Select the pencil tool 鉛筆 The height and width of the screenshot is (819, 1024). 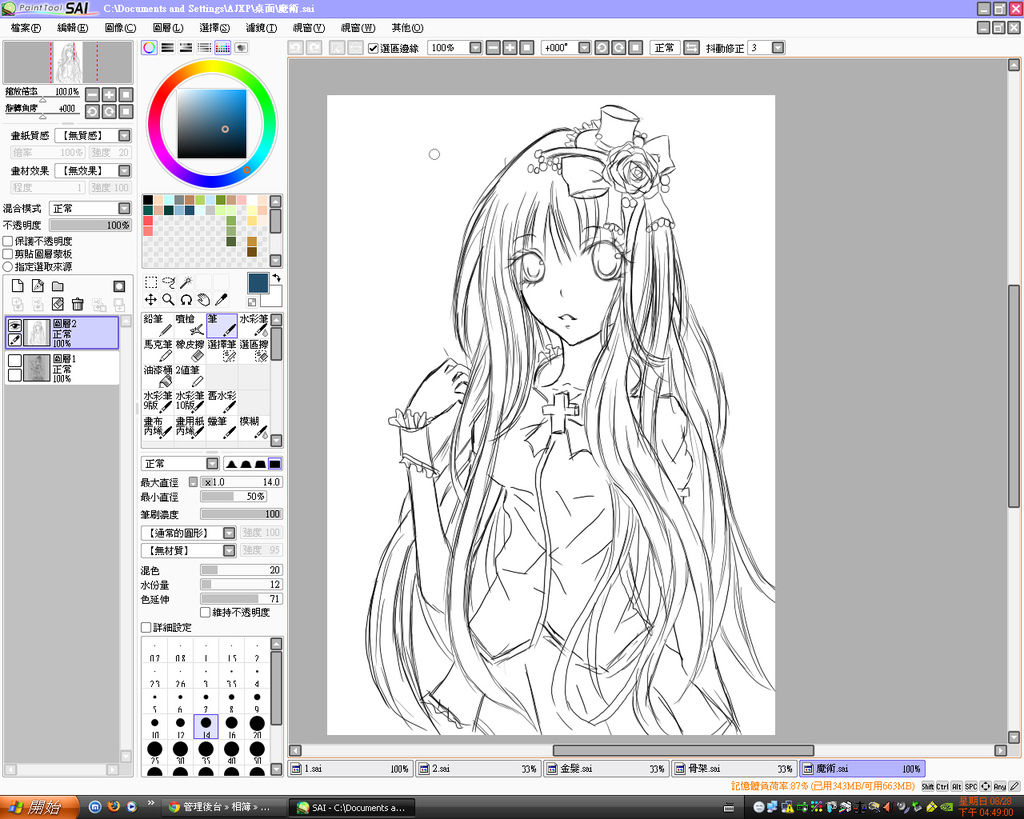[x=157, y=325]
